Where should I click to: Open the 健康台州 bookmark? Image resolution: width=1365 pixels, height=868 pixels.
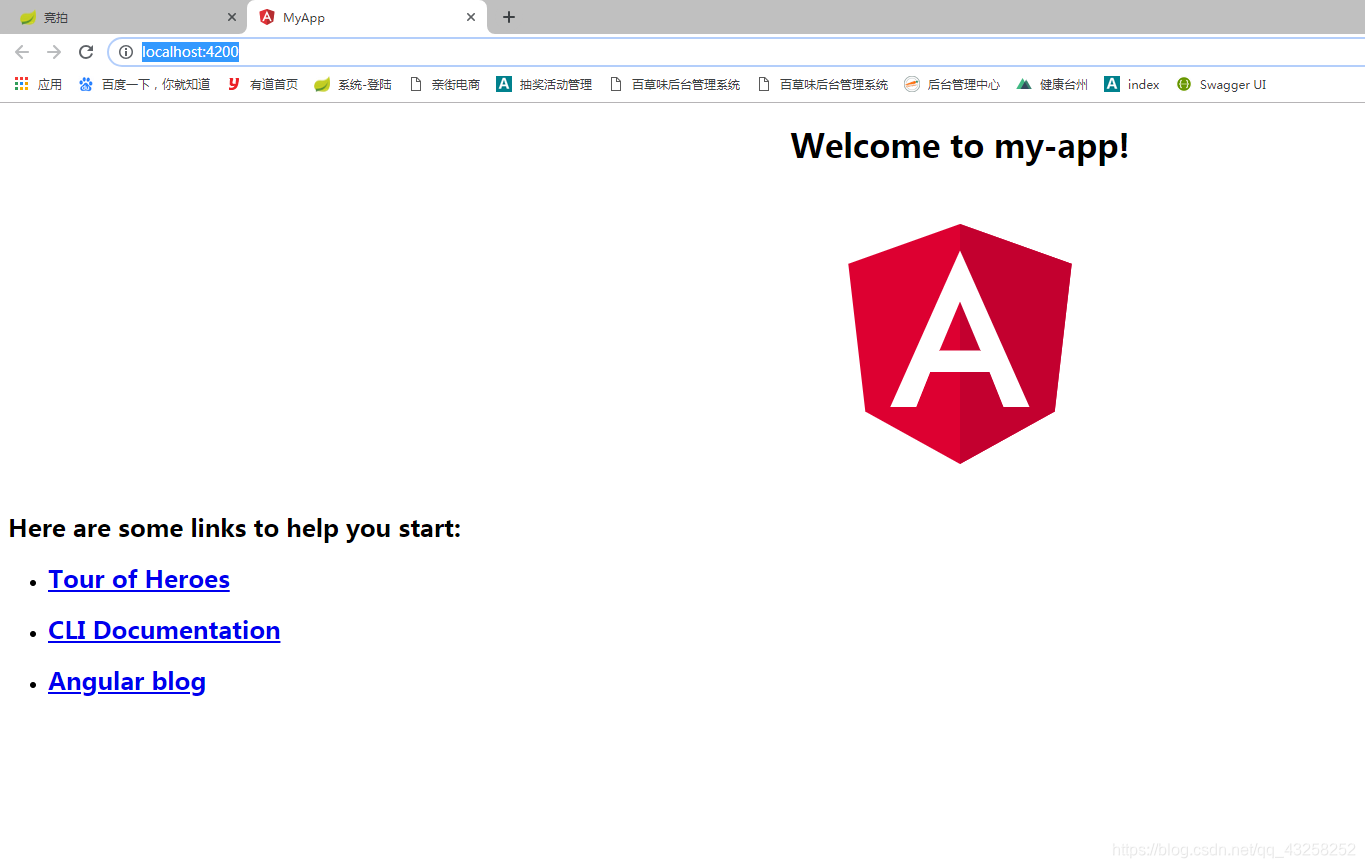point(1054,84)
